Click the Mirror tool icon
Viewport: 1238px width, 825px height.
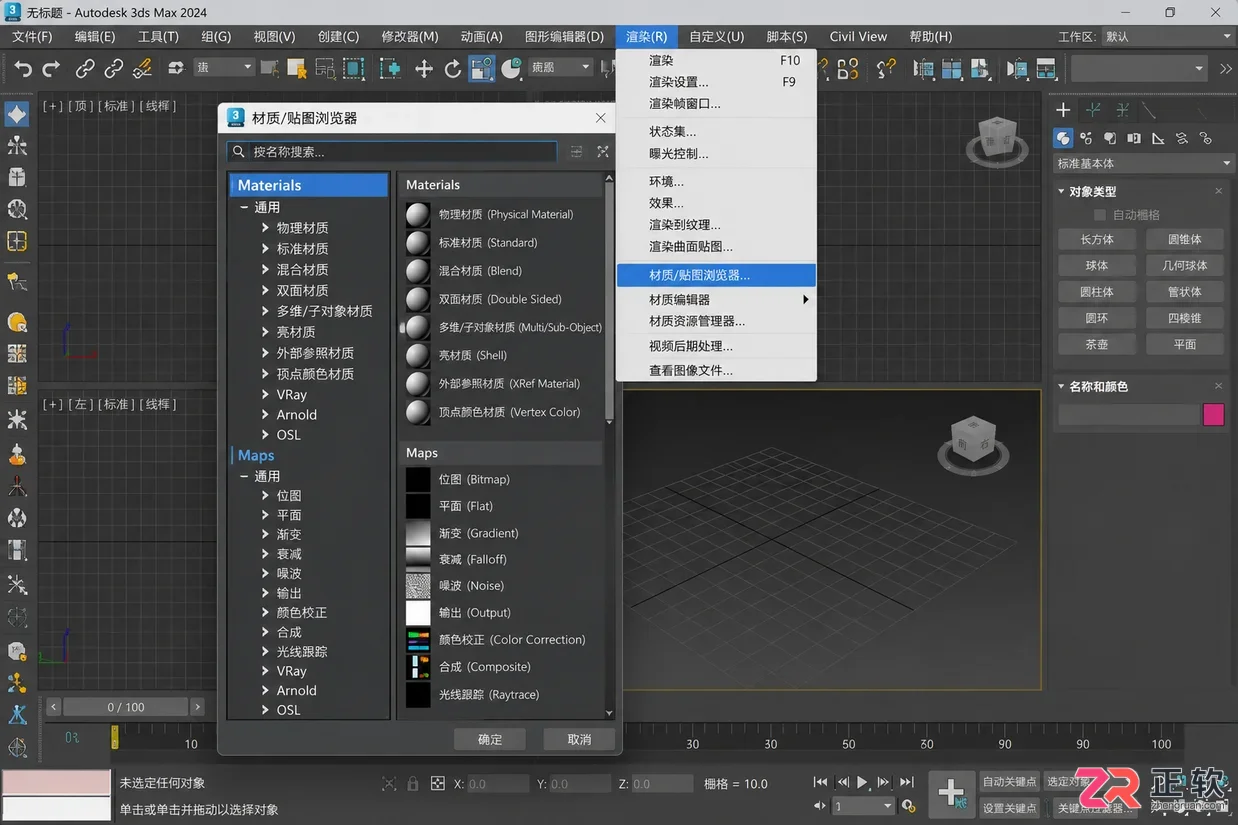point(924,69)
